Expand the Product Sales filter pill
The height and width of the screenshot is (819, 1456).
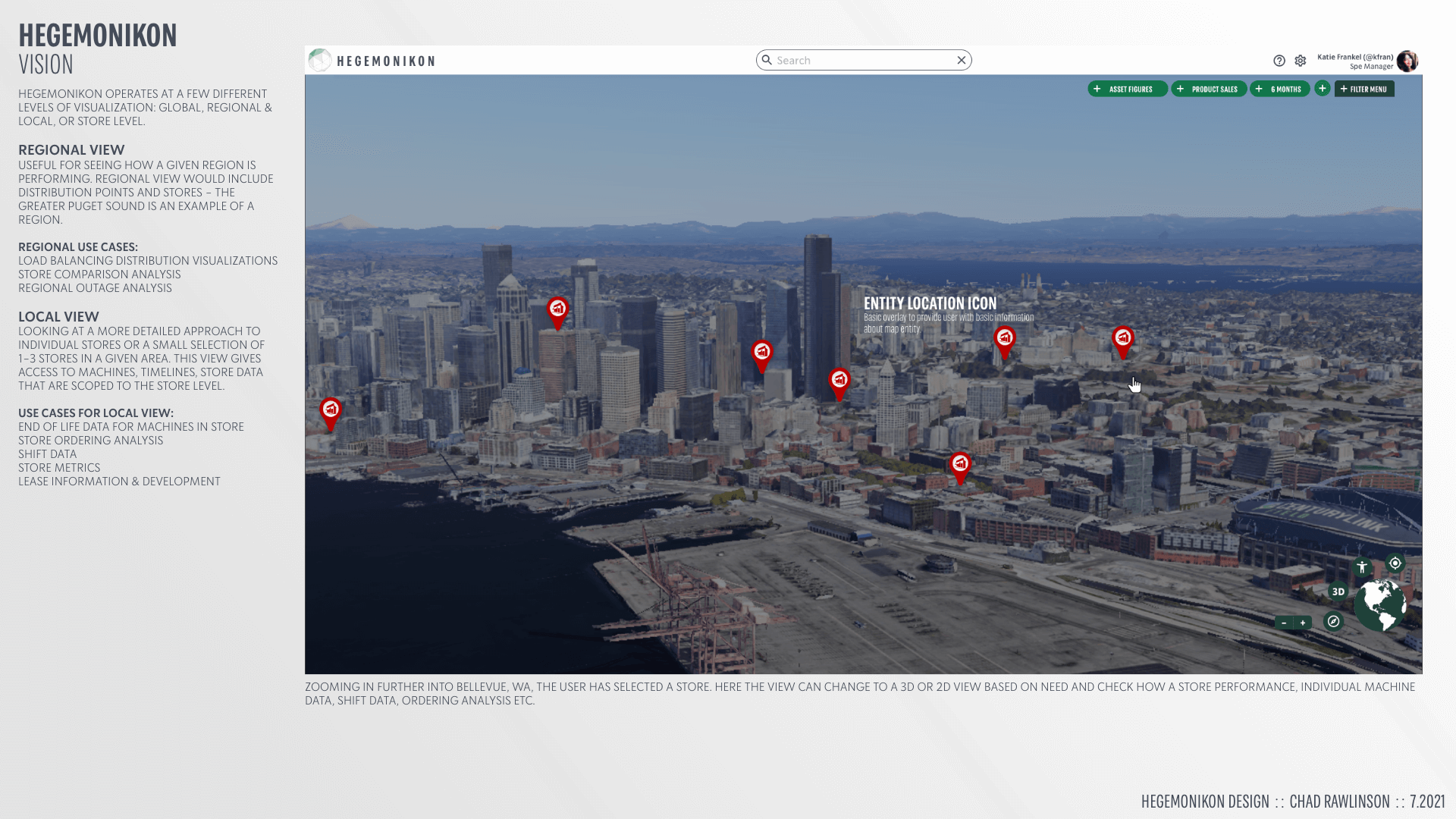1209,89
